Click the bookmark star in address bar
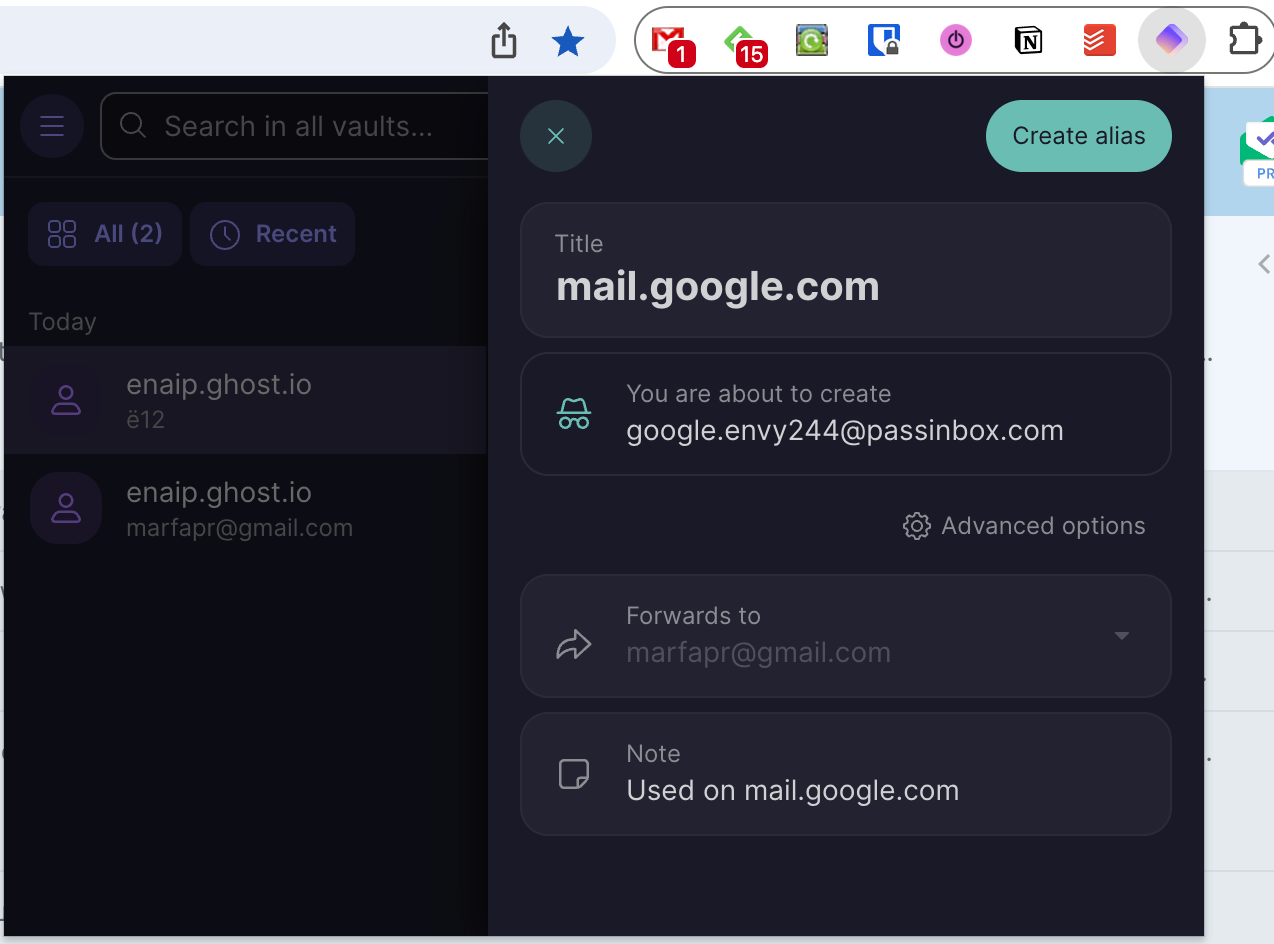The height and width of the screenshot is (944, 1274). click(568, 41)
